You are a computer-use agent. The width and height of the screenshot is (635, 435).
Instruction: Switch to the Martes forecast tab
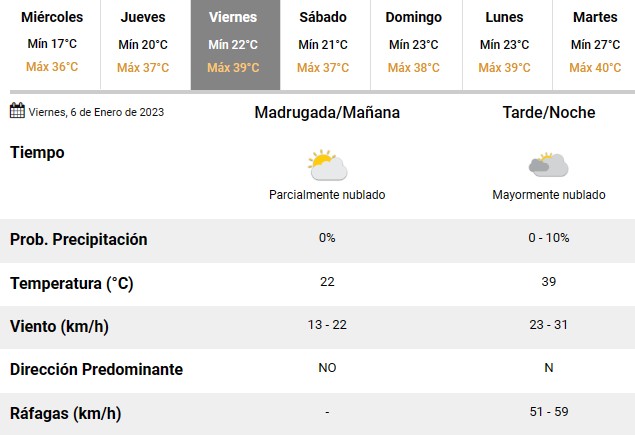pos(594,45)
